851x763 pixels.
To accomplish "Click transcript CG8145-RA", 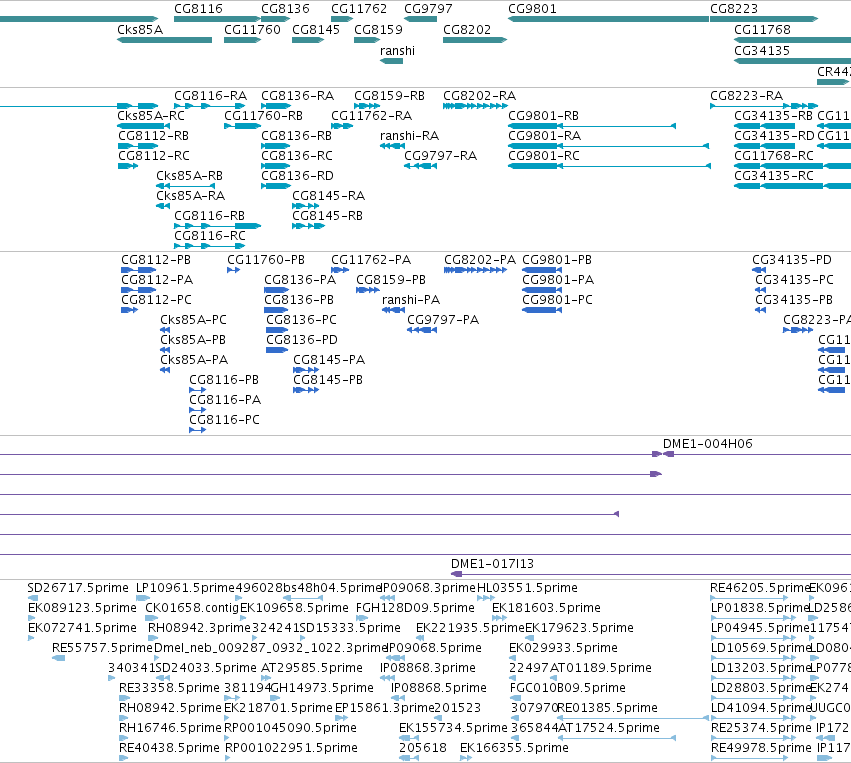I will [x=328, y=196].
